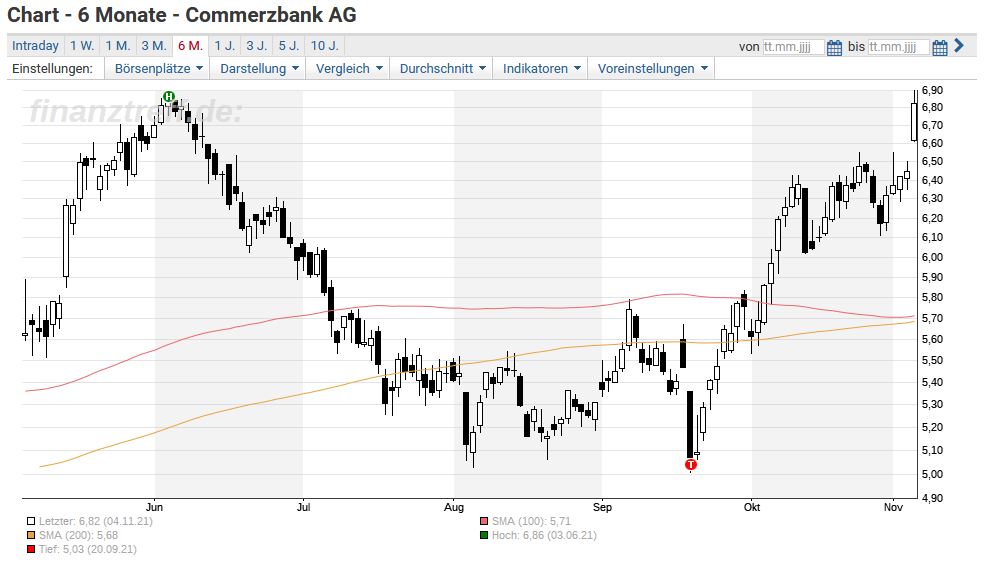Open the calendar icon next to 'von' date
Image resolution: width=984 pixels, height=562 pixels.
pyautogui.click(x=834, y=47)
